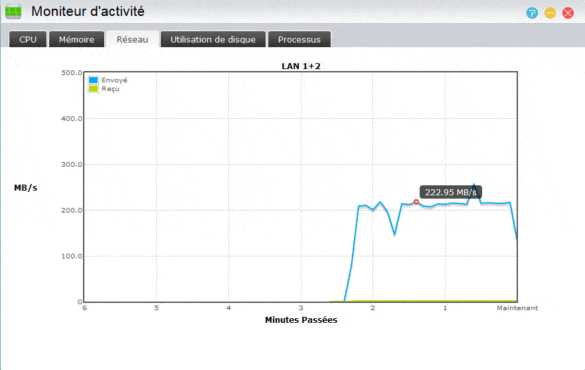Minimize the window with the yellow button
The image size is (585, 370).
coord(550,13)
